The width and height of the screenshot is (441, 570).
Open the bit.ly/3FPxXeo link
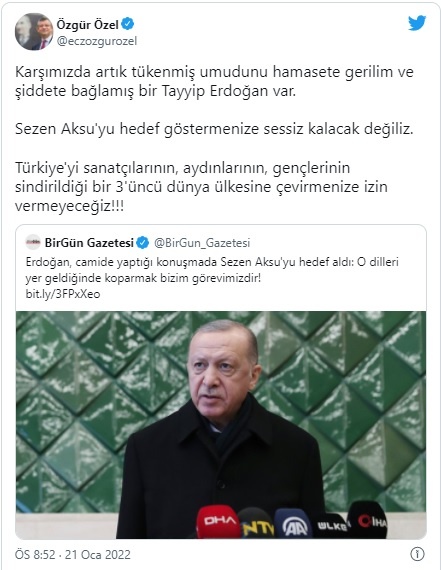click(63, 294)
